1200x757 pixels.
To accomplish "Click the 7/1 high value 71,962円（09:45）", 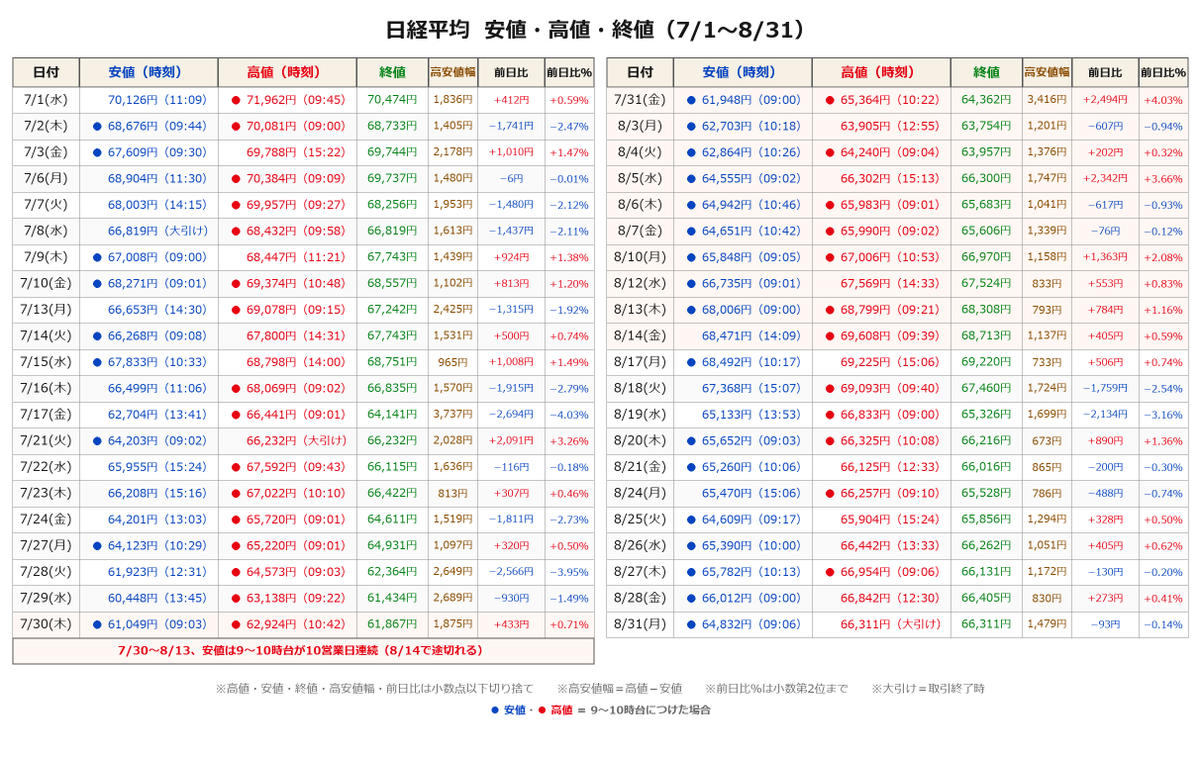I will pos(296,100).
